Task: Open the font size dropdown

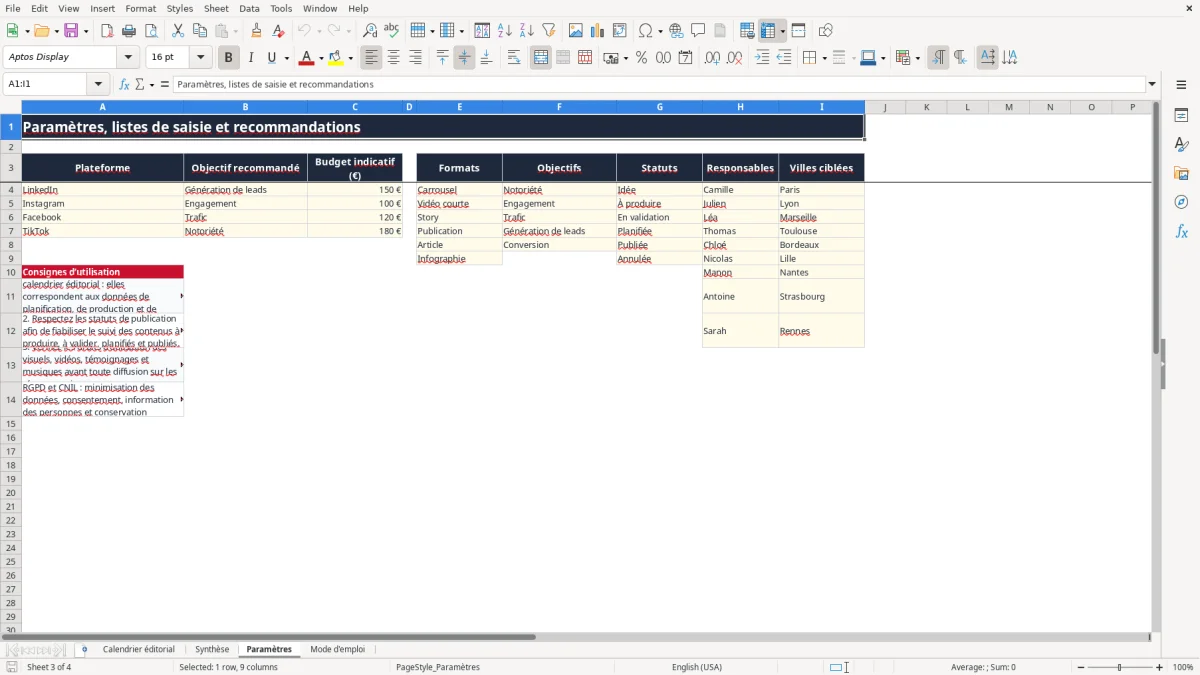Action: click(x=200, y=57)
